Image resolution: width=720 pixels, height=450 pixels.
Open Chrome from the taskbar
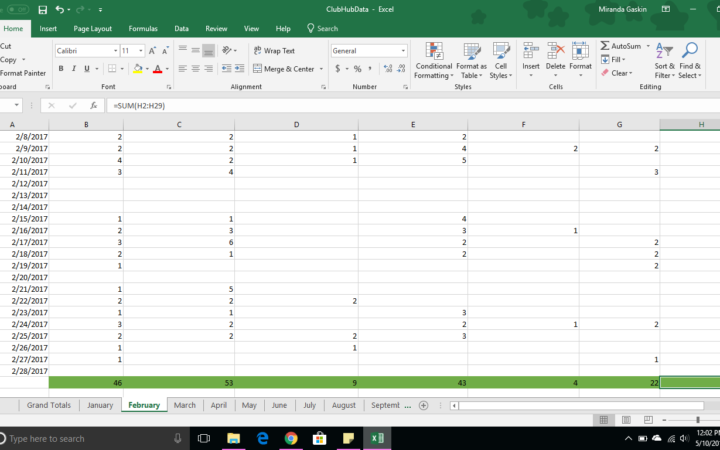(x=291, y=438)
